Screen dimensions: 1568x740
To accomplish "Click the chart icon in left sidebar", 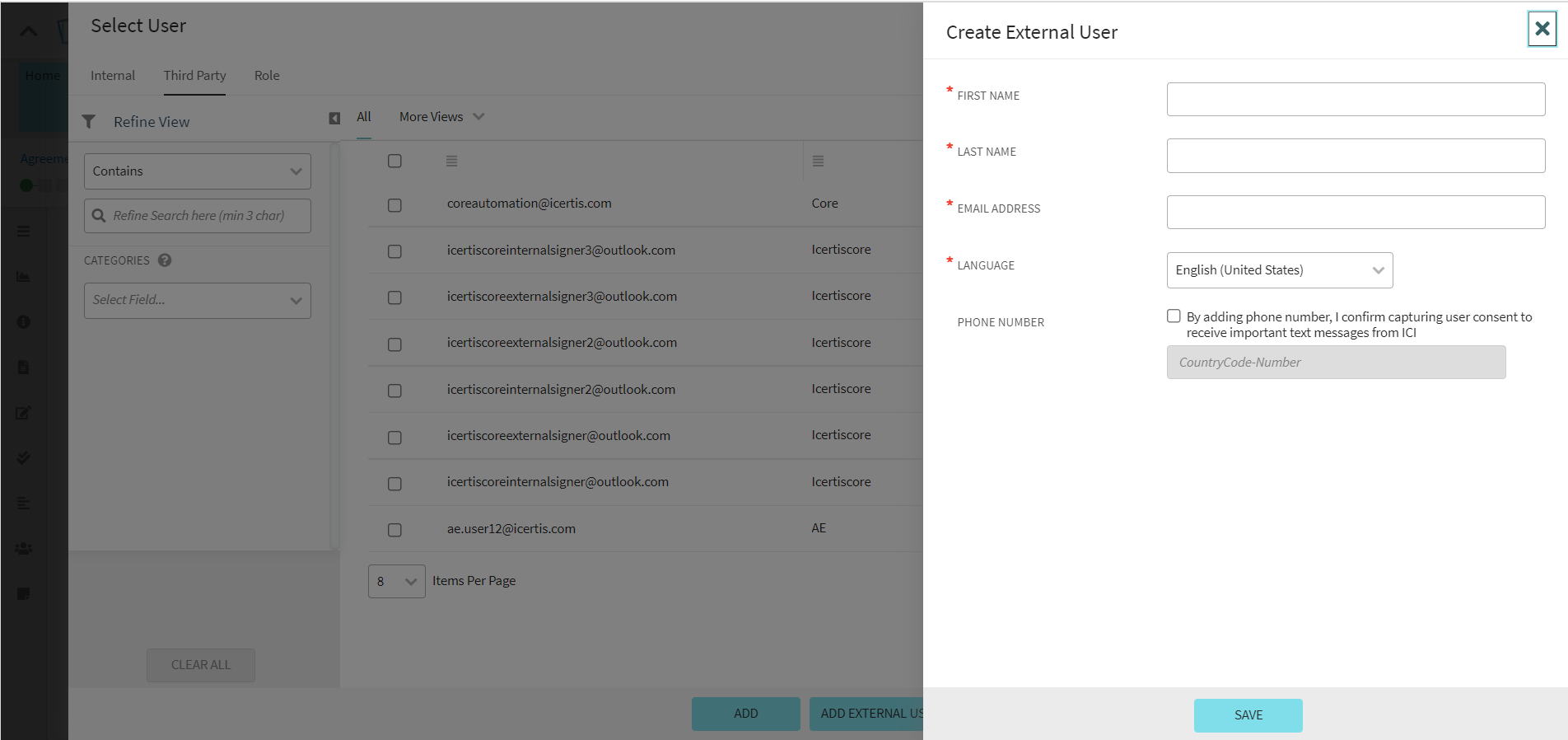I will point(24,277).
